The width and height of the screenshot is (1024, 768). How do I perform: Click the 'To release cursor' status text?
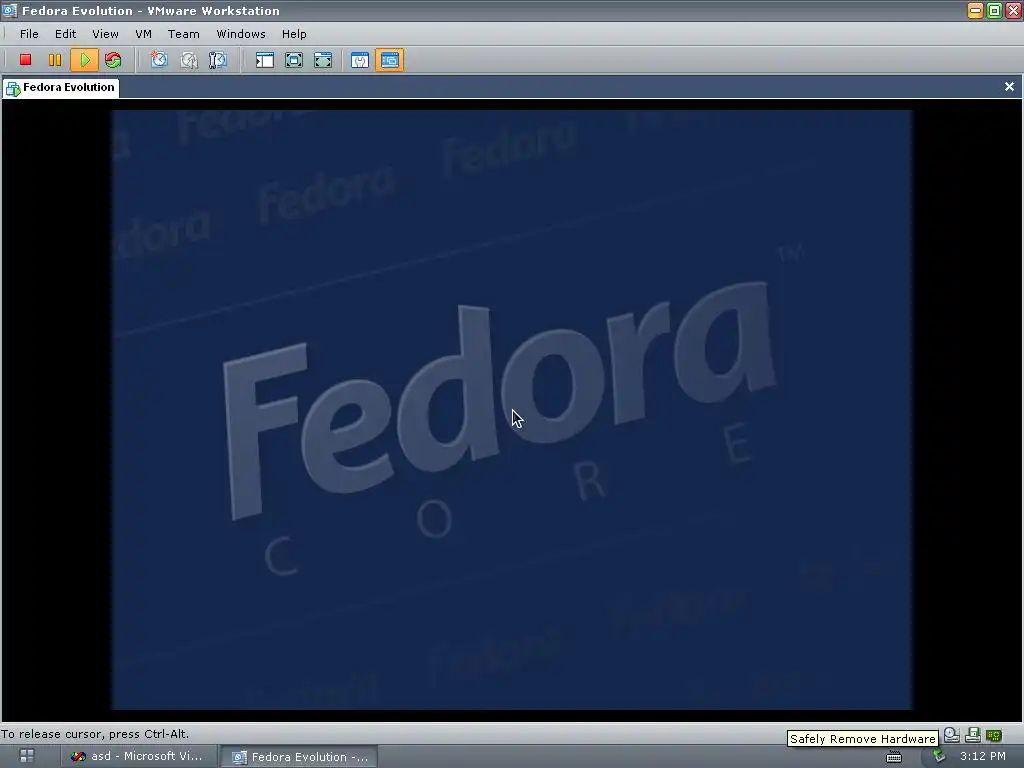[x=95, y=734]
